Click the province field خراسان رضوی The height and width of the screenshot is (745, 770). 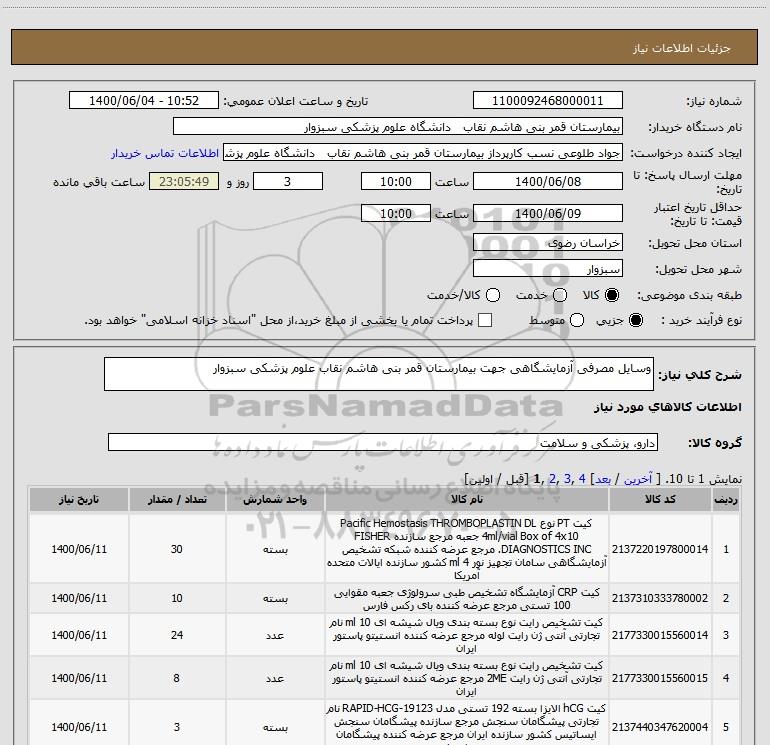[x=548, y=242]
